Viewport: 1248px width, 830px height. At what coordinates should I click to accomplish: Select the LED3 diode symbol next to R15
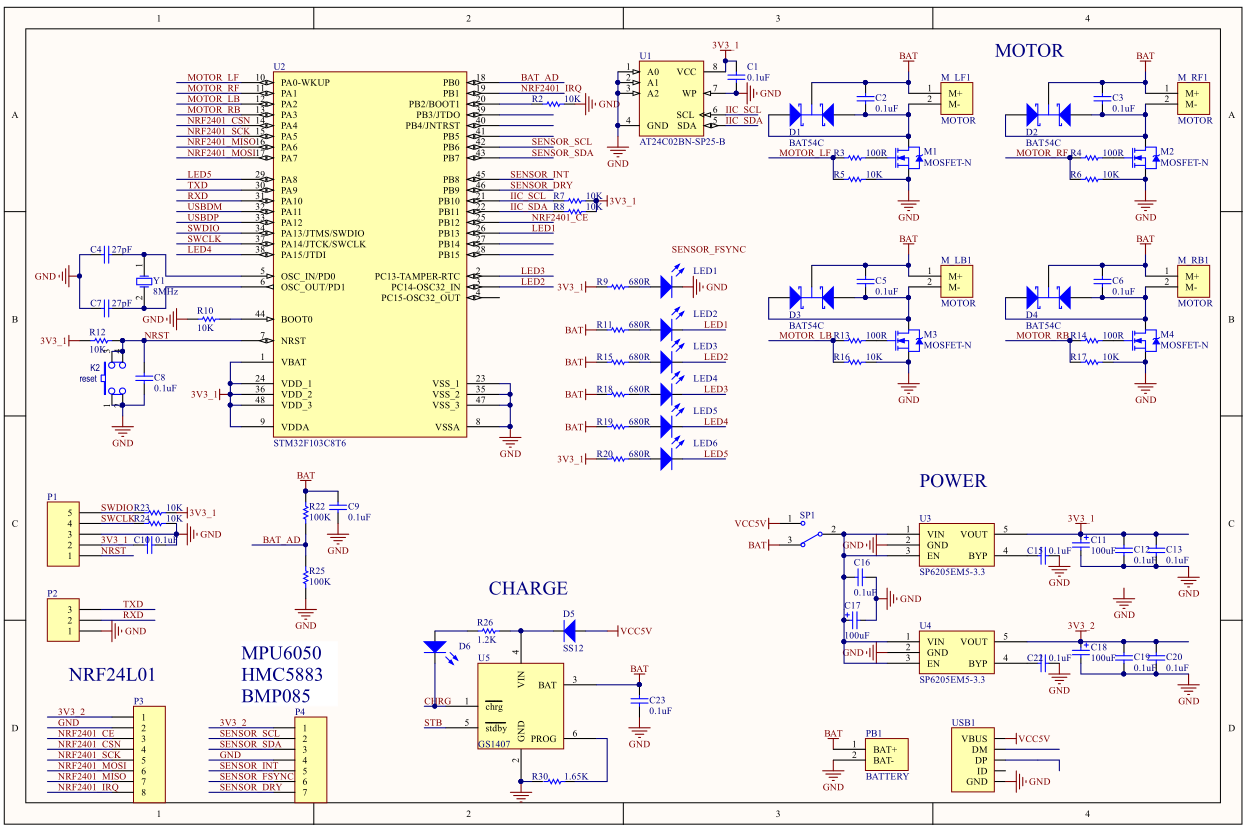667,362
